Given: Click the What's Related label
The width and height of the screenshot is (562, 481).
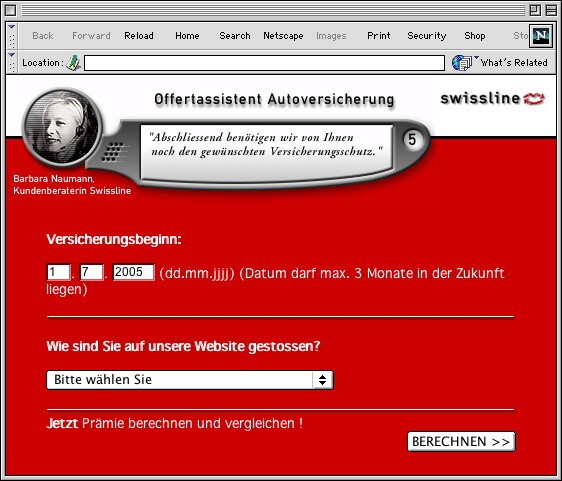Looking at the screenshot, I should [514, 63].
